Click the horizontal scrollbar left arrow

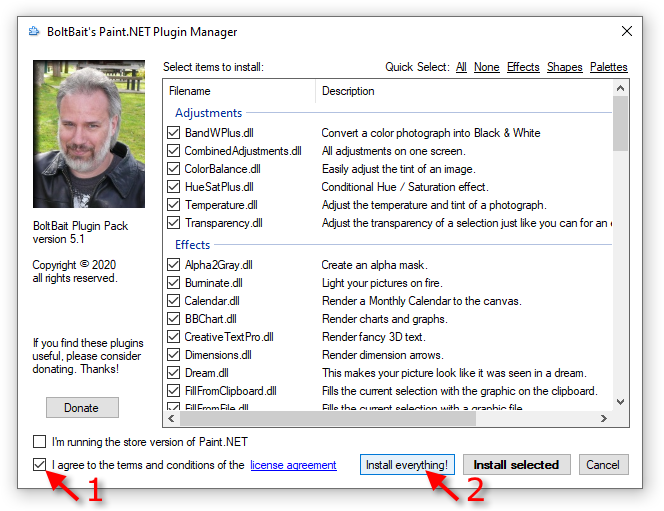[171, 419]
